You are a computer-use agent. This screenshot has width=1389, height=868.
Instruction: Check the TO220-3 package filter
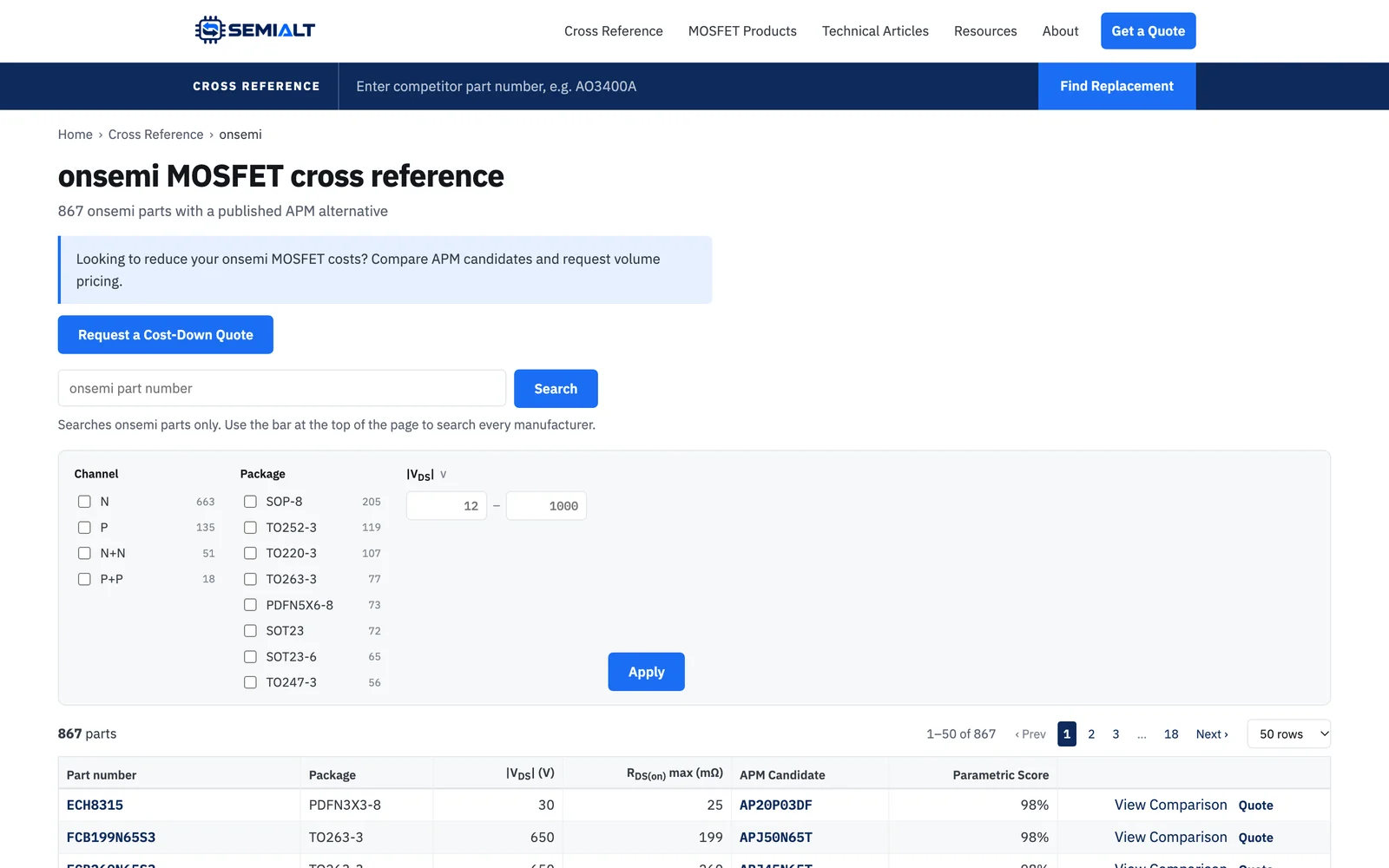click(250, 553)
